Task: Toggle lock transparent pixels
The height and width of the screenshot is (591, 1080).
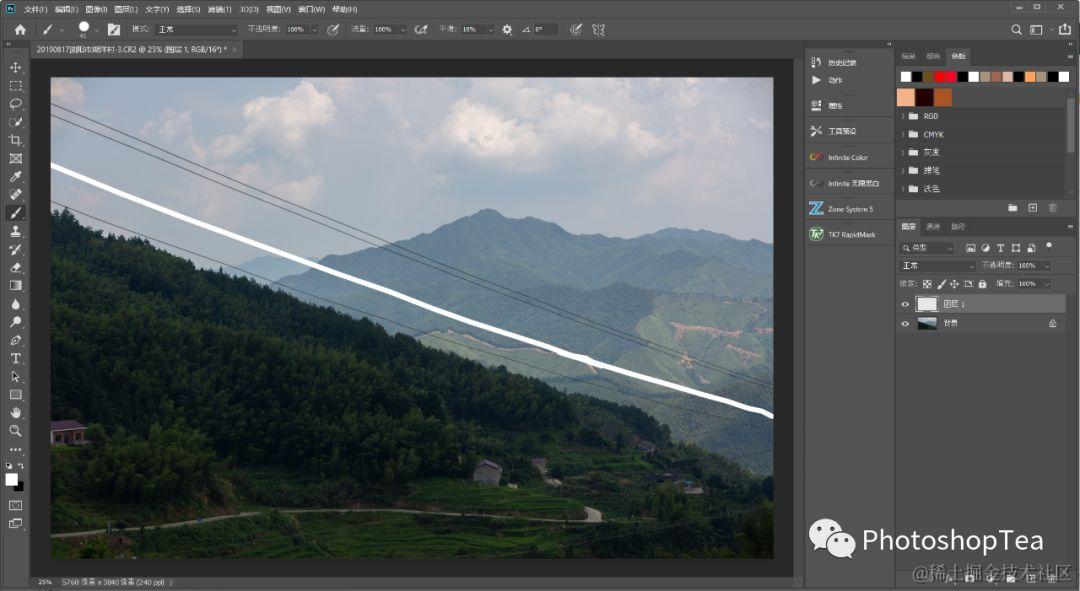Action: point(927,284)
